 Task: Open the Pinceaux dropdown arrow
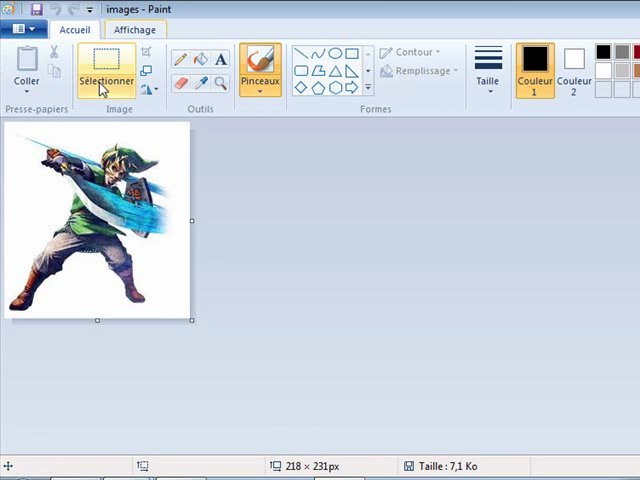point(260,91)
